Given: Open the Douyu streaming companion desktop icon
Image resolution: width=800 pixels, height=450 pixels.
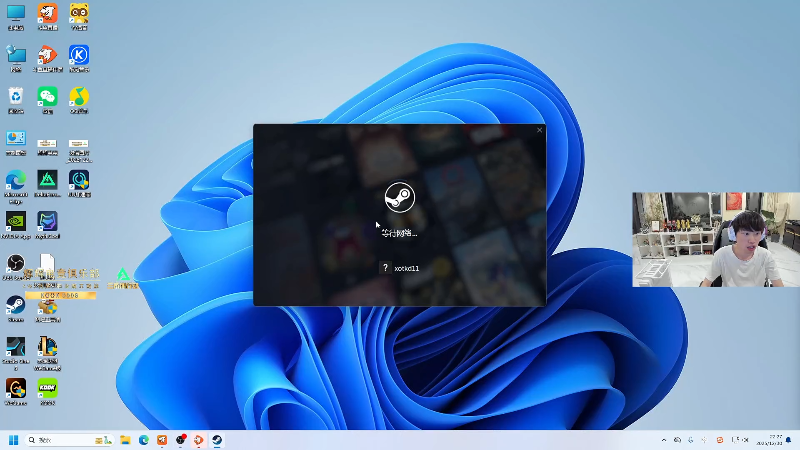Looking at the screenshot, I should 47,59.
